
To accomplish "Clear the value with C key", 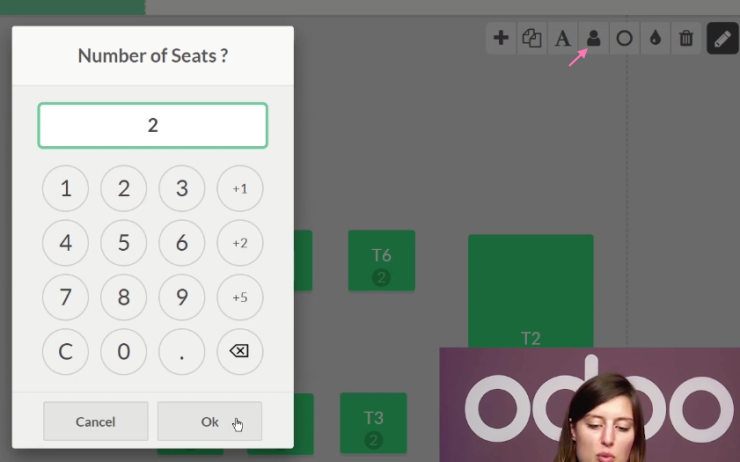I will pos(65,351).
